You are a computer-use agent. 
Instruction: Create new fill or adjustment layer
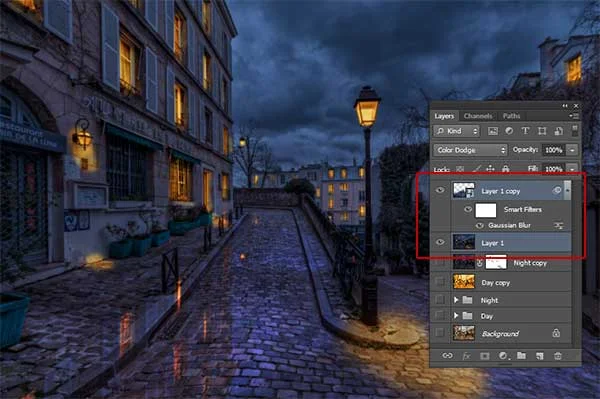pos(503,356)
